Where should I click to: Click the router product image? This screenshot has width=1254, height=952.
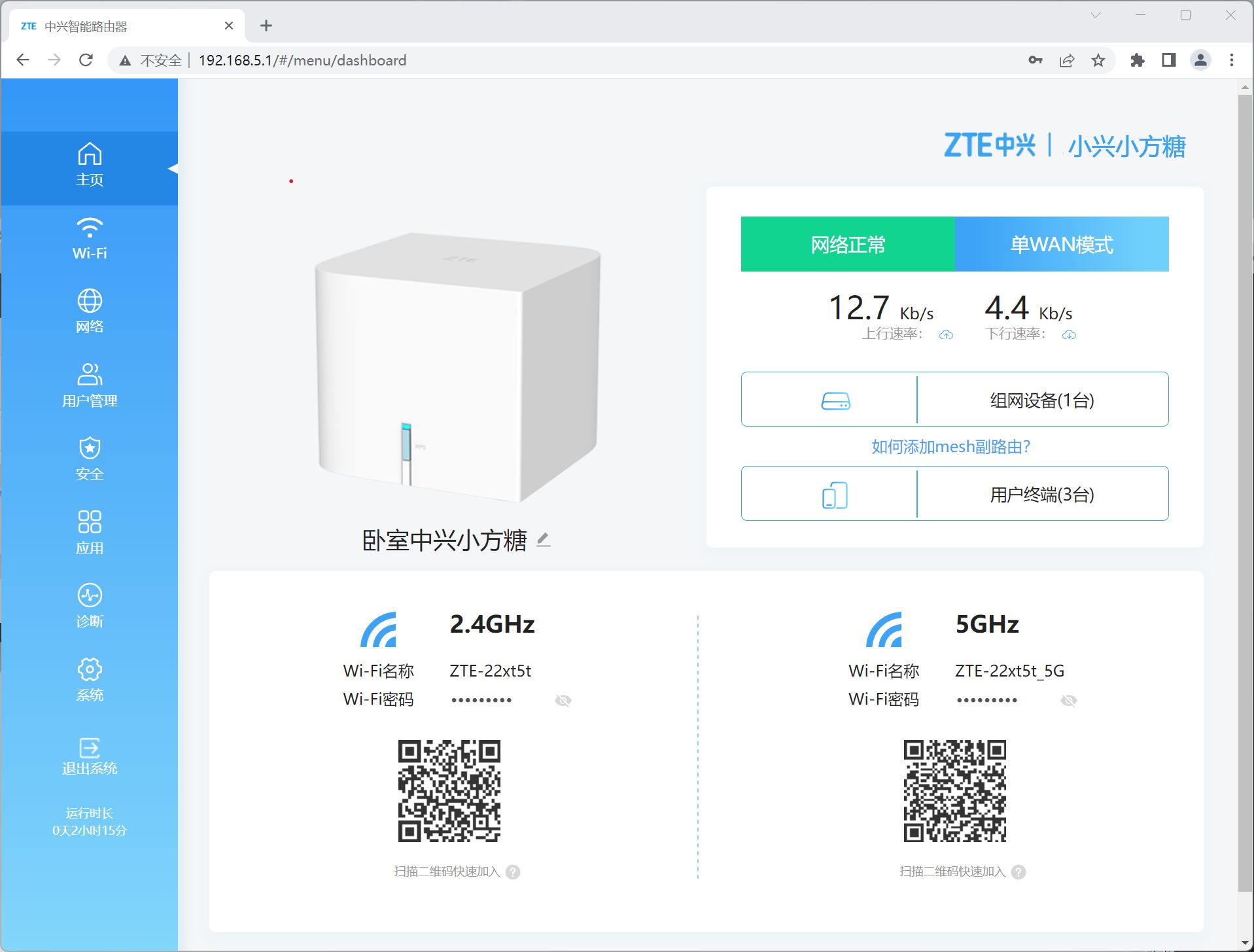click(458, 366)
